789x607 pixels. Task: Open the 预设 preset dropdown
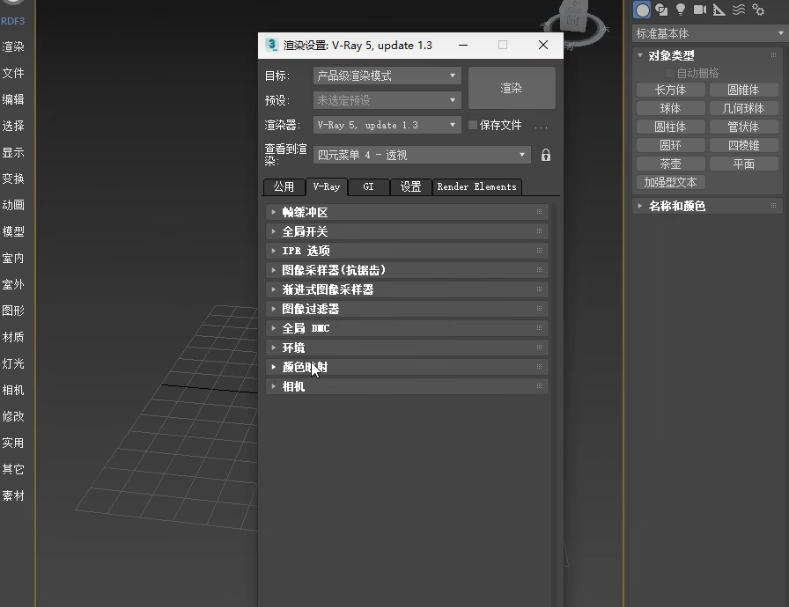point(386,100)
